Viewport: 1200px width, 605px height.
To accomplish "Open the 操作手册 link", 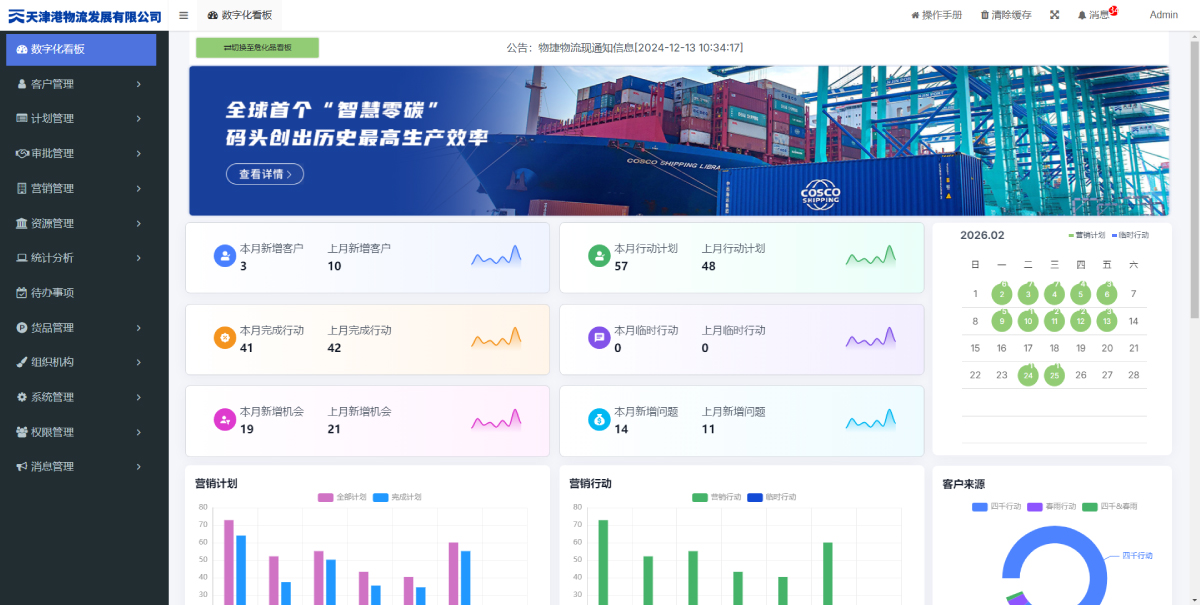I will pos(936,15).
